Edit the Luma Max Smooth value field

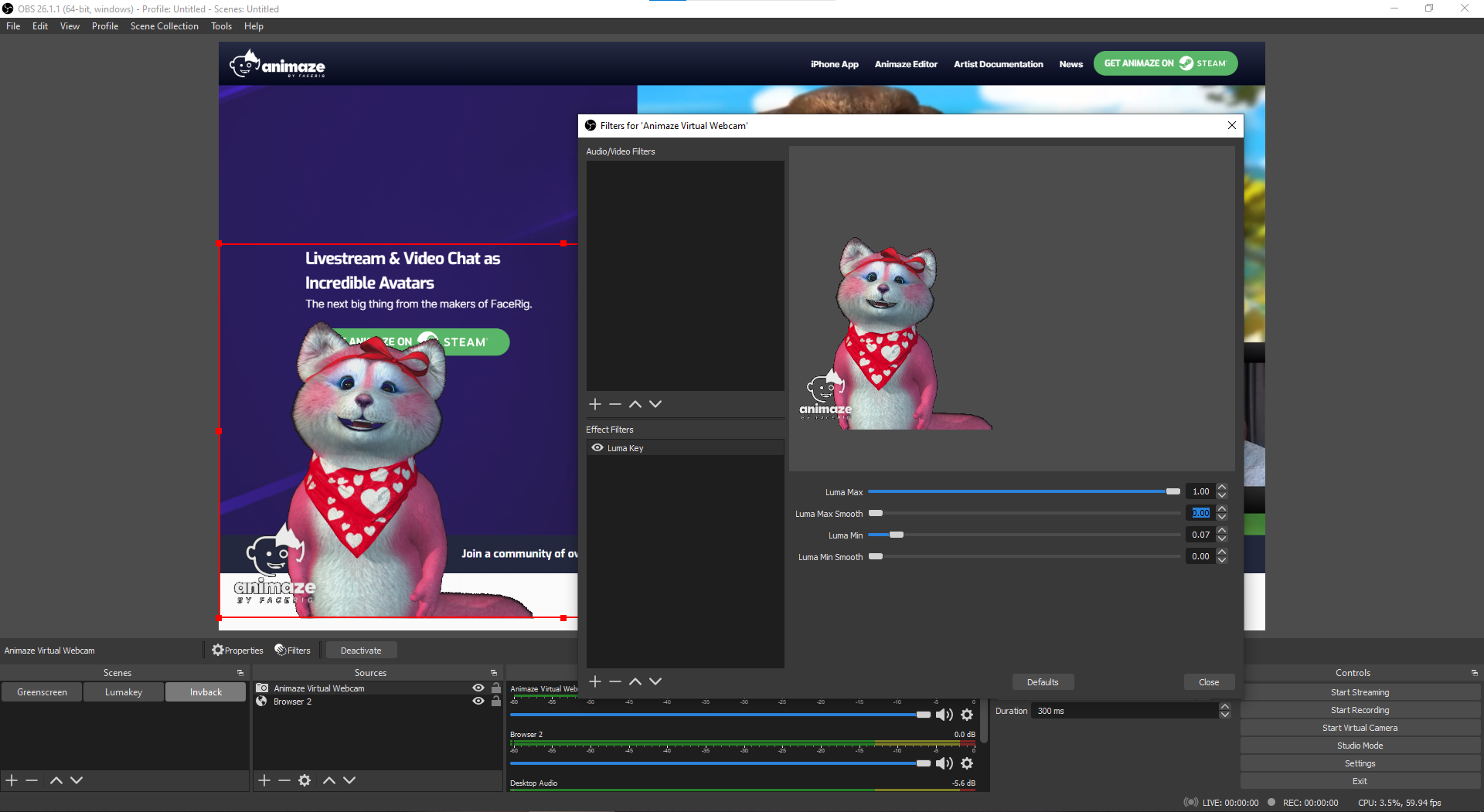[1200, 512]
